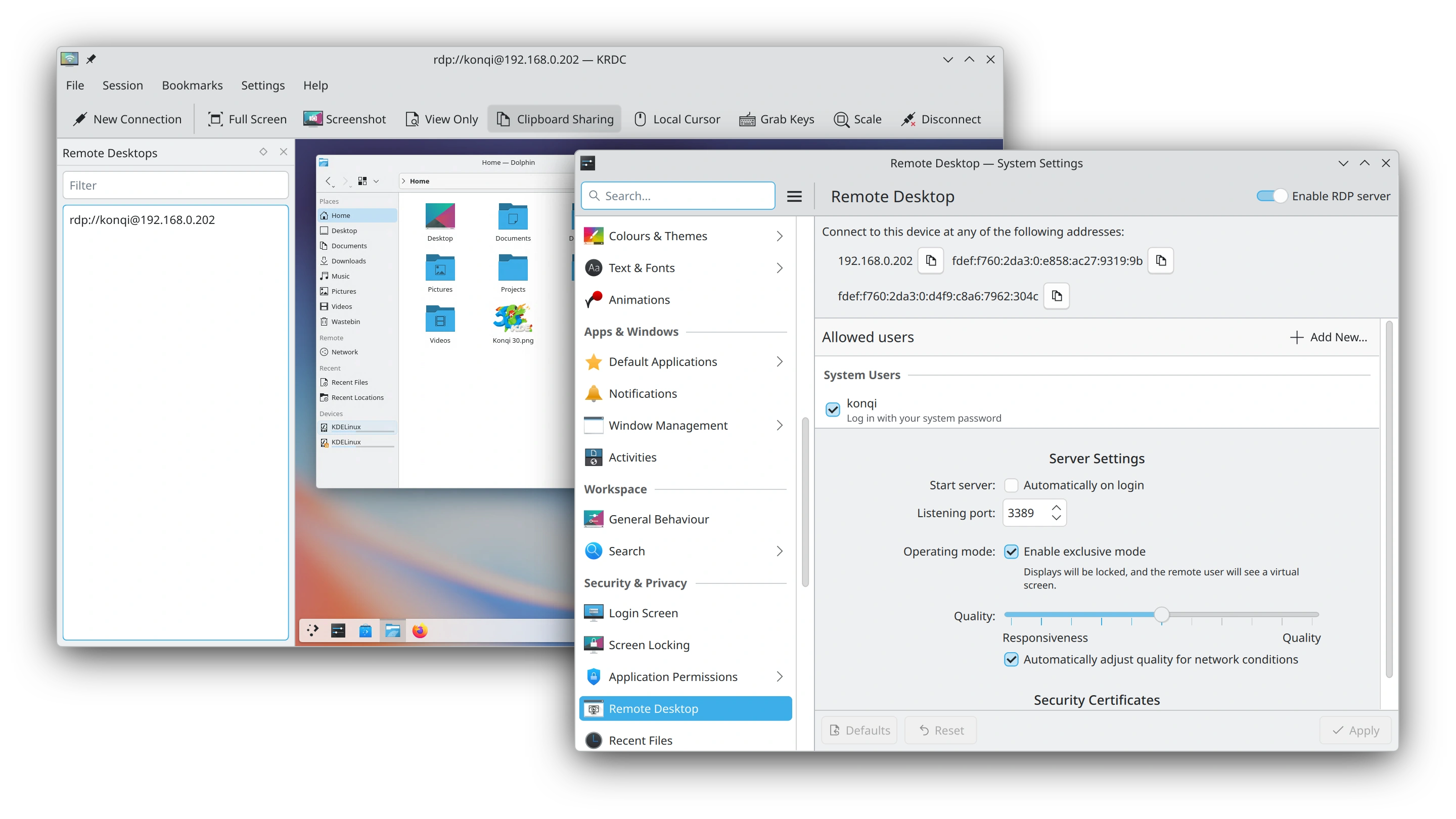1456x819 pixels.
Task: Open the Help menu in KRDC
Action: click(315, 85)
